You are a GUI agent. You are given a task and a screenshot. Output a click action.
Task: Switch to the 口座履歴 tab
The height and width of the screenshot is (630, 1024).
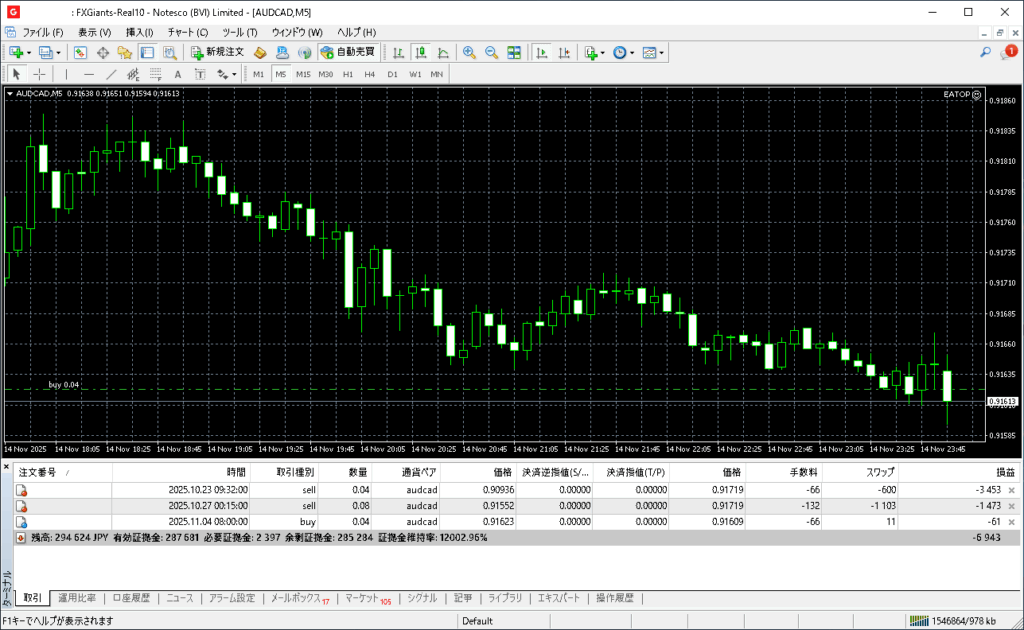131,598
